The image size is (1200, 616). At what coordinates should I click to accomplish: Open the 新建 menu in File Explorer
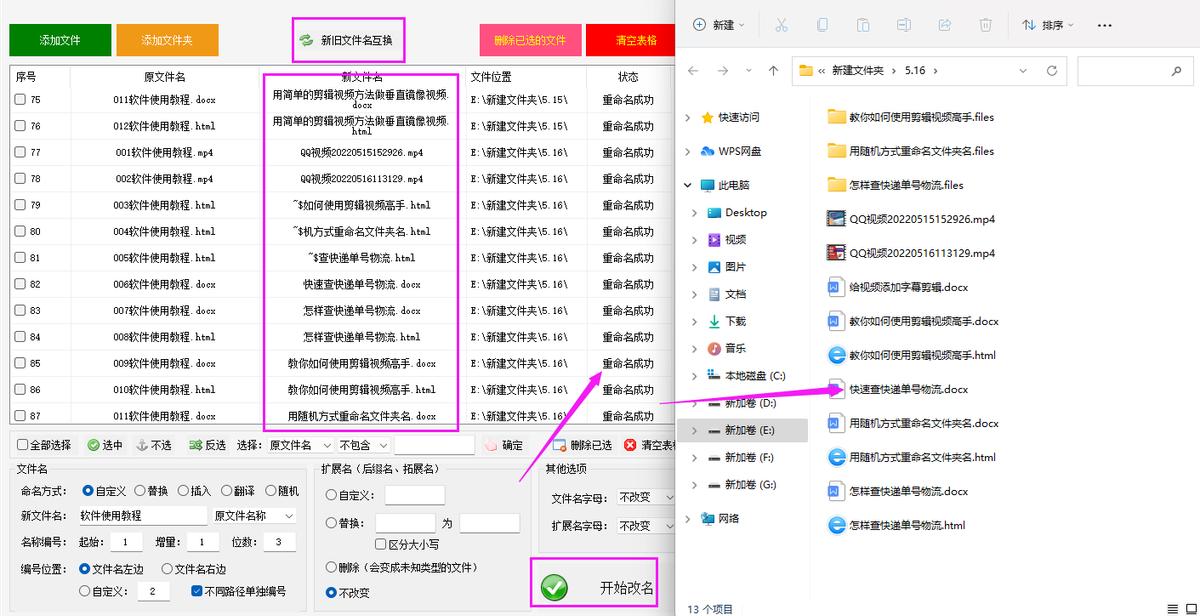(718, 25)
